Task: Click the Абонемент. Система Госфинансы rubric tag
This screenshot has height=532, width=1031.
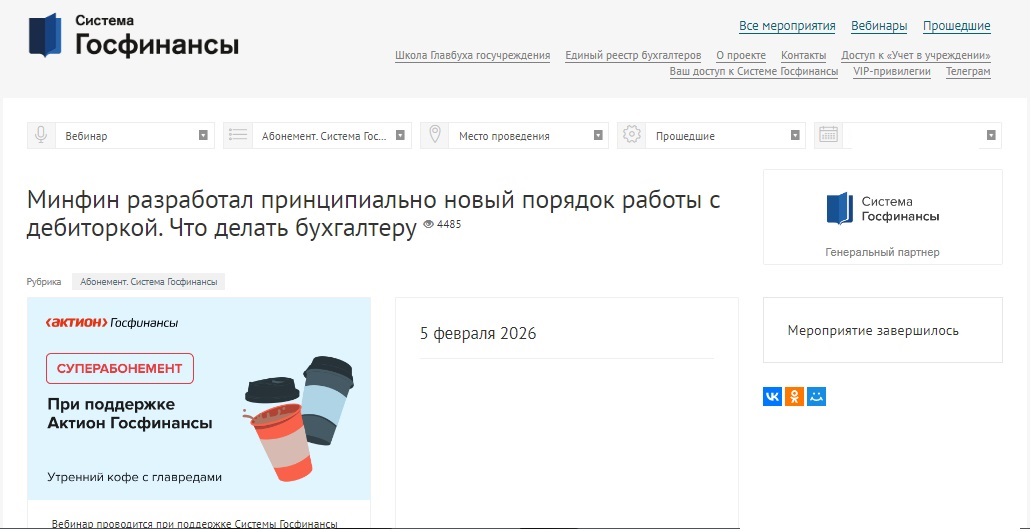Action: click(149, 282)
